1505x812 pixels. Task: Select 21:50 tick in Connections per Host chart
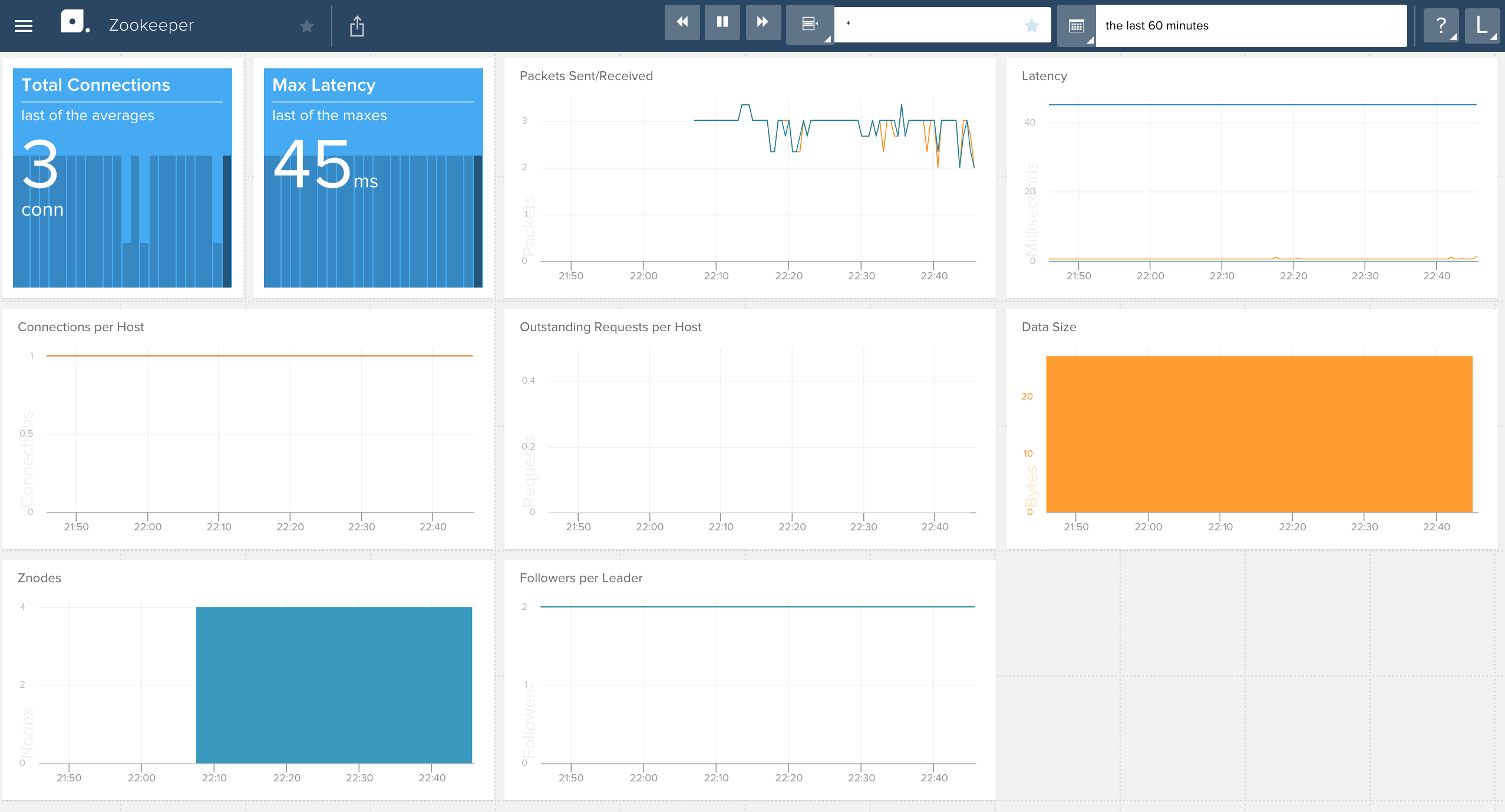point(76,527)
